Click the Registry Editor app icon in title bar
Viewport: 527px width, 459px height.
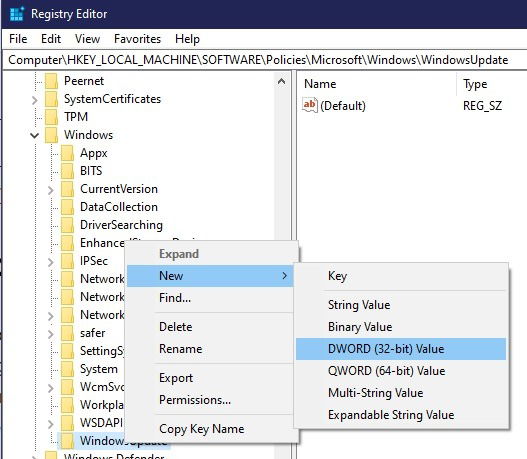click(x=17, y=14)
